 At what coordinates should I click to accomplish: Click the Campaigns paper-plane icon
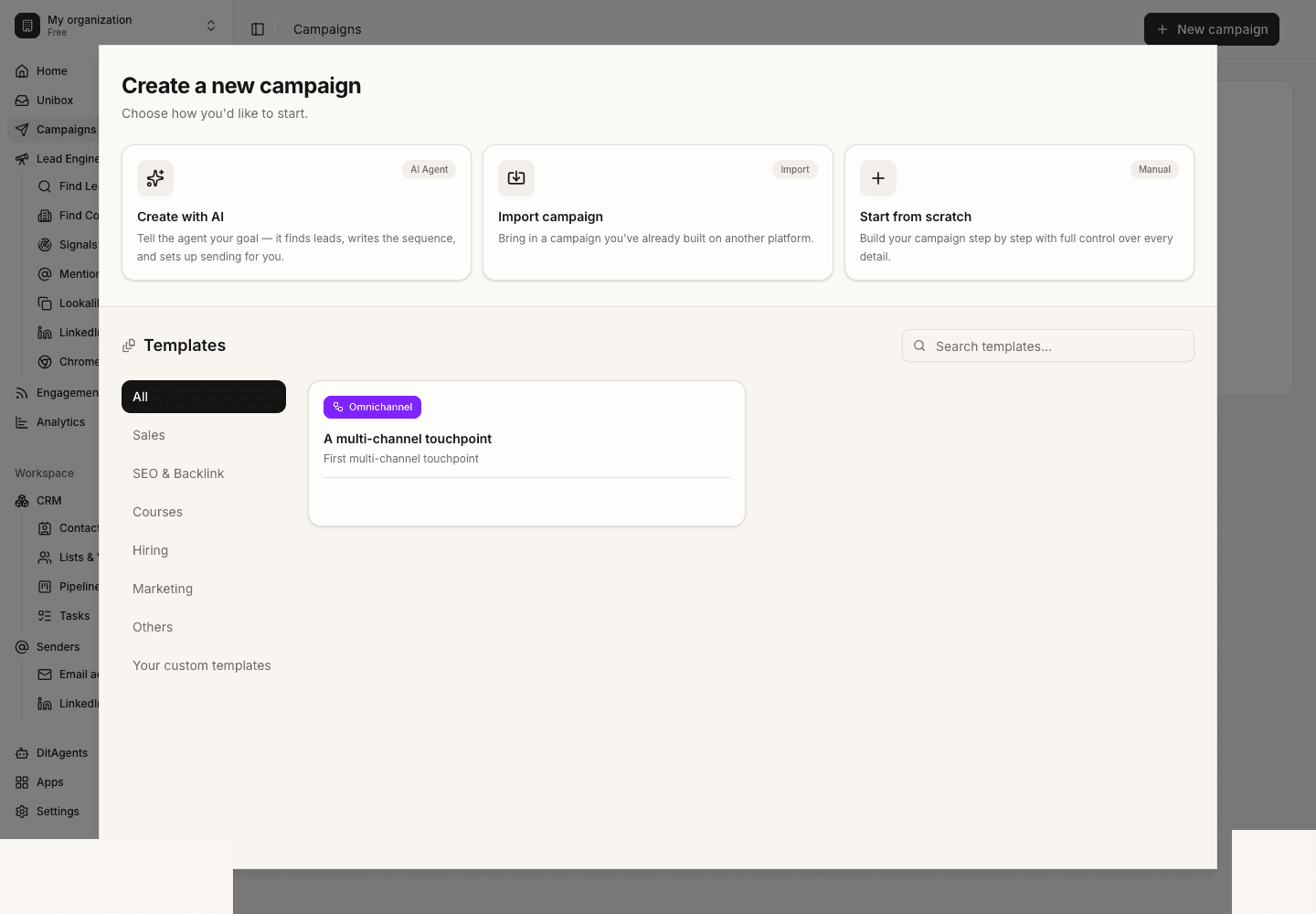[22, 130]
